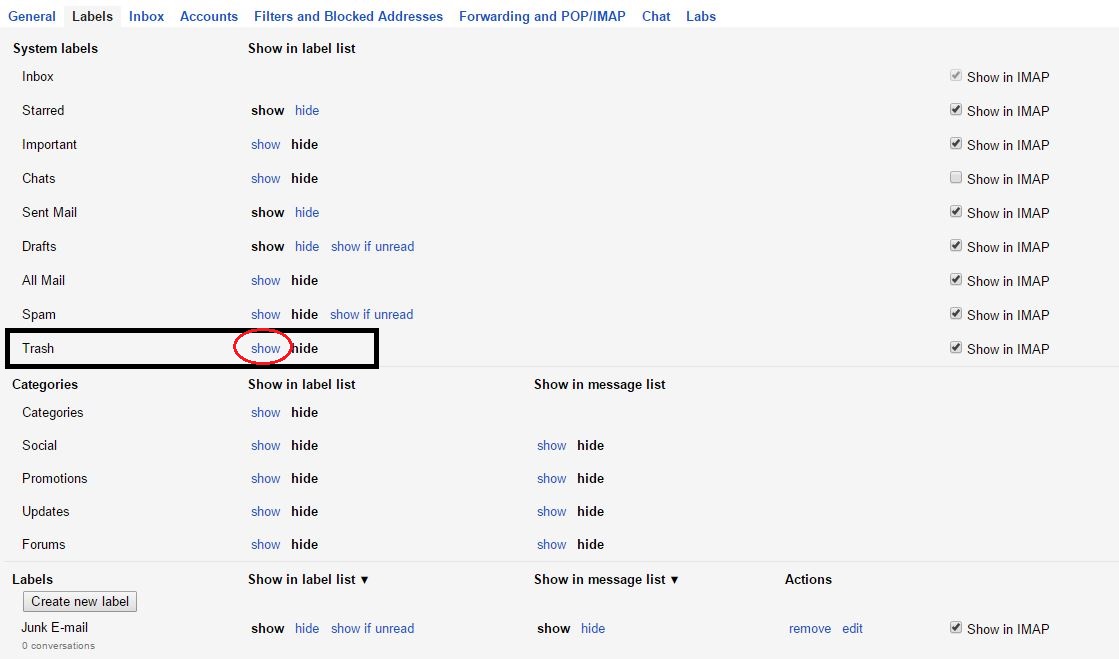Show the Important label in list
The height and width of the screenshot is (659, 1119).
click(x=265, y=144)
